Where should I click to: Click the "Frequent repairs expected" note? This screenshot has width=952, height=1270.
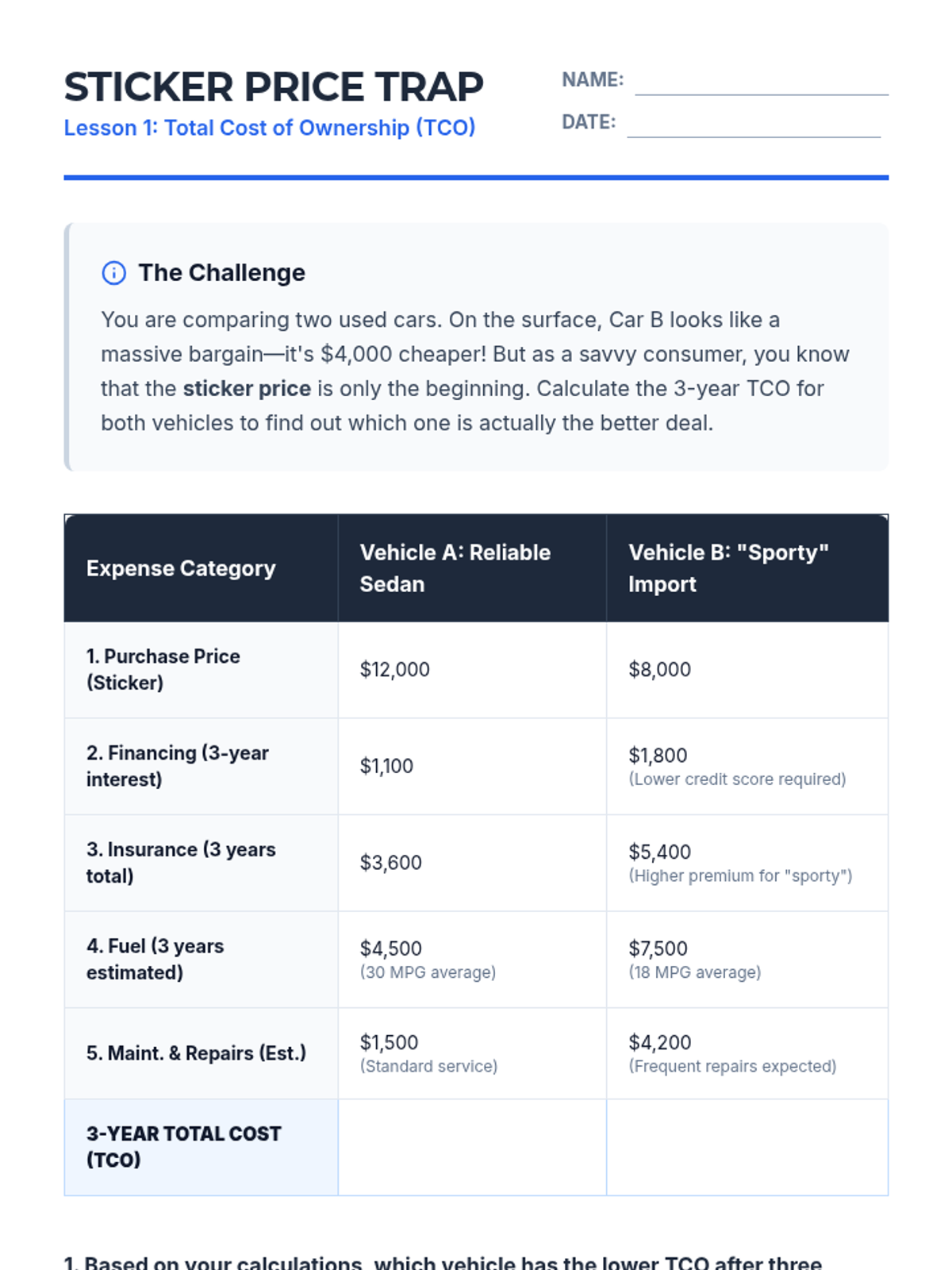[x=732, y=1066]
